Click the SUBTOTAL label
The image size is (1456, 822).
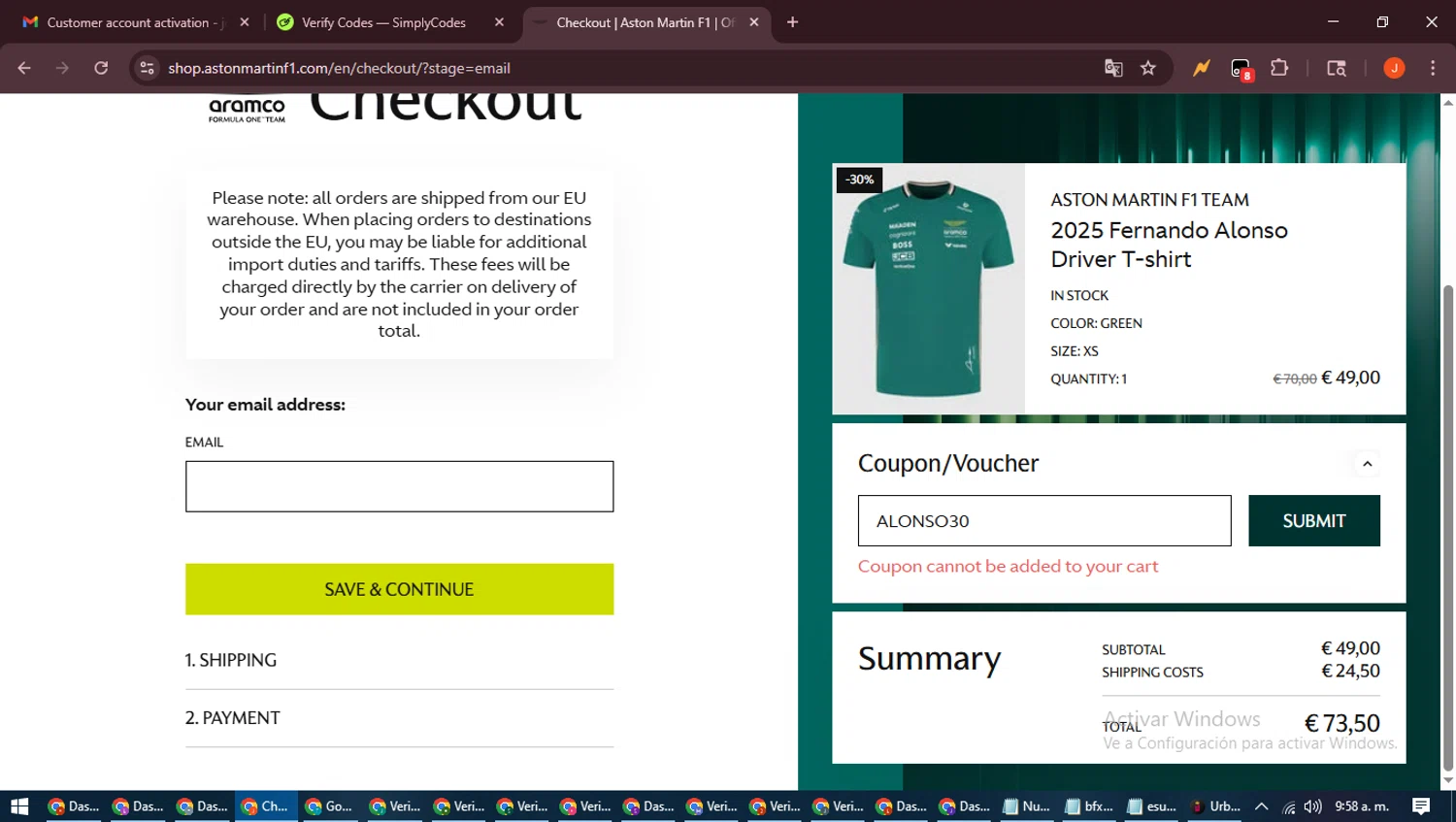click(1134, 650)
